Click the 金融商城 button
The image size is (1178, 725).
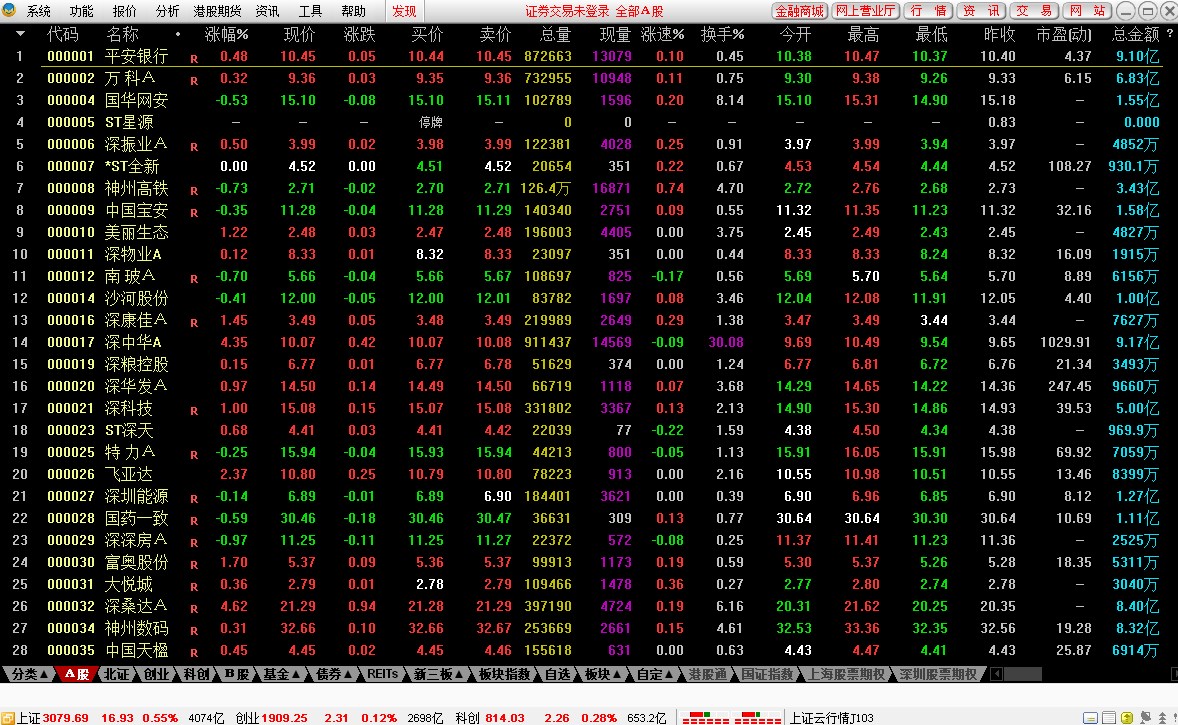(800, 11)
